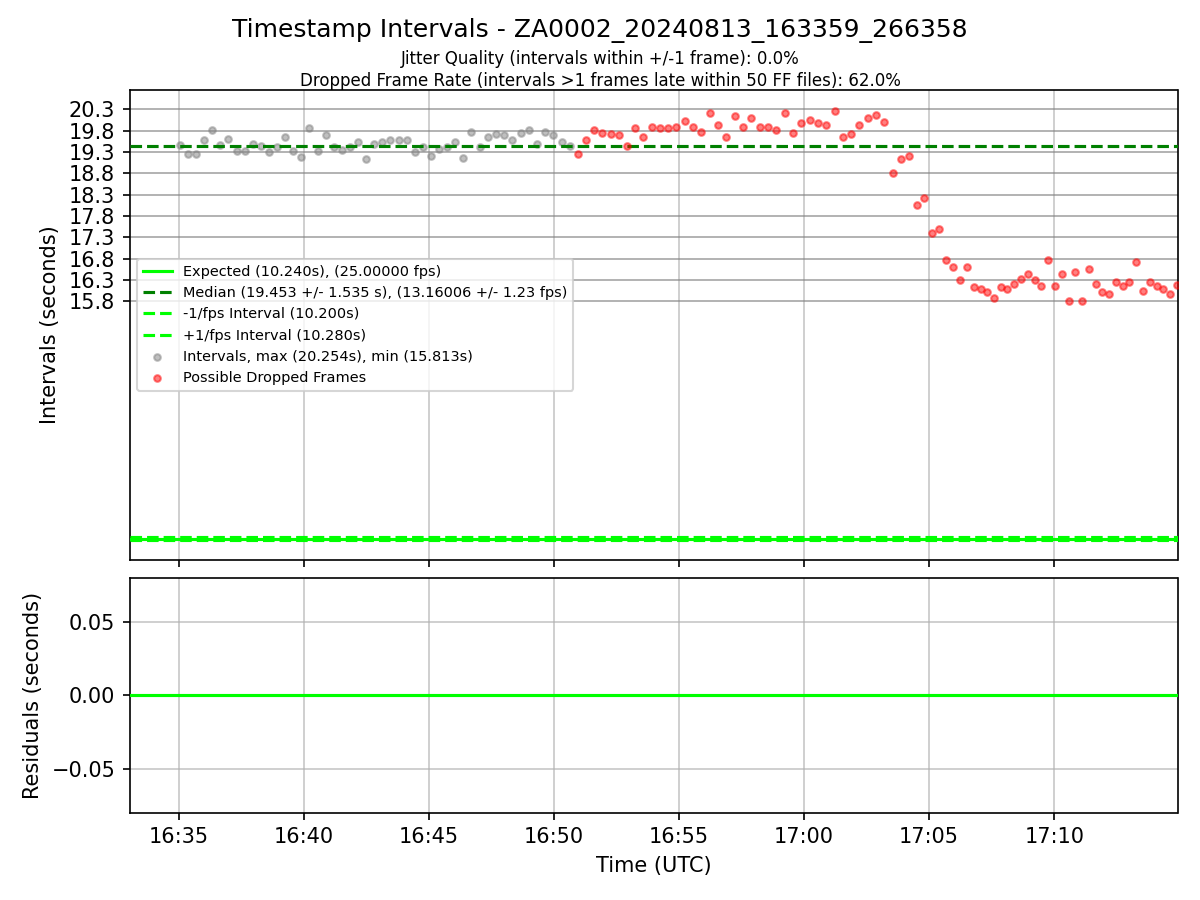This screenshot has width=1200, height=900.
Task: Click the x-axis time label 16:45
Action: (x=429, y=835)
